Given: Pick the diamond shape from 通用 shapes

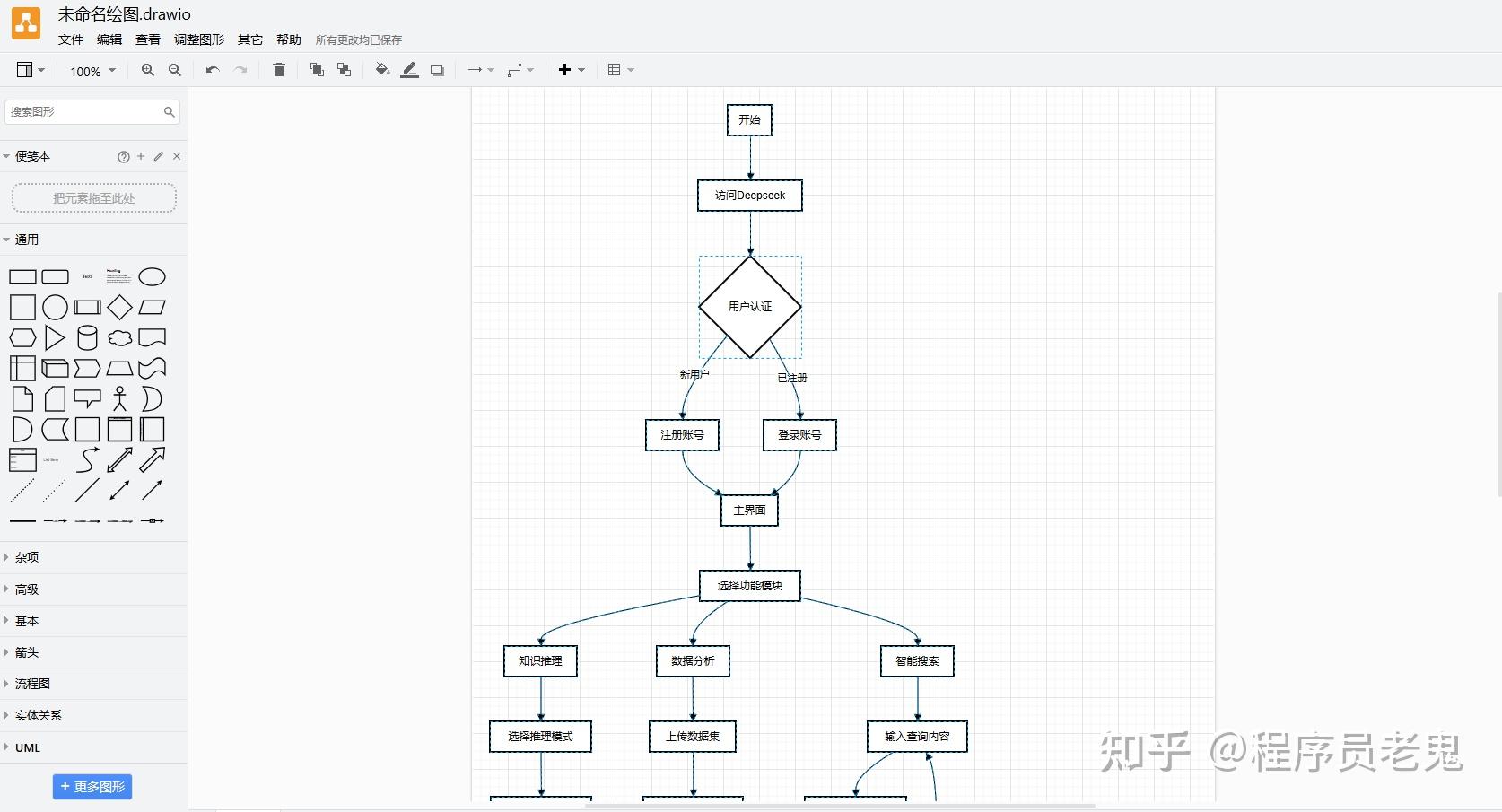Looking at the screenshot, I should [119, 307].
